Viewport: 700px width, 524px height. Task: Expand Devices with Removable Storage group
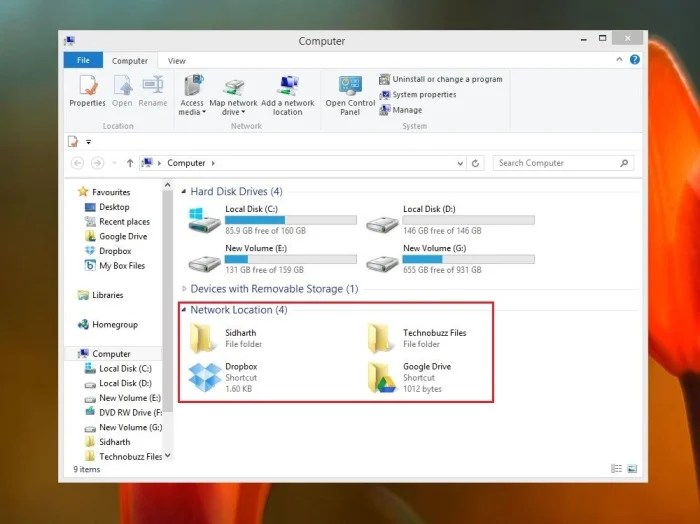[x=183, y=289]
